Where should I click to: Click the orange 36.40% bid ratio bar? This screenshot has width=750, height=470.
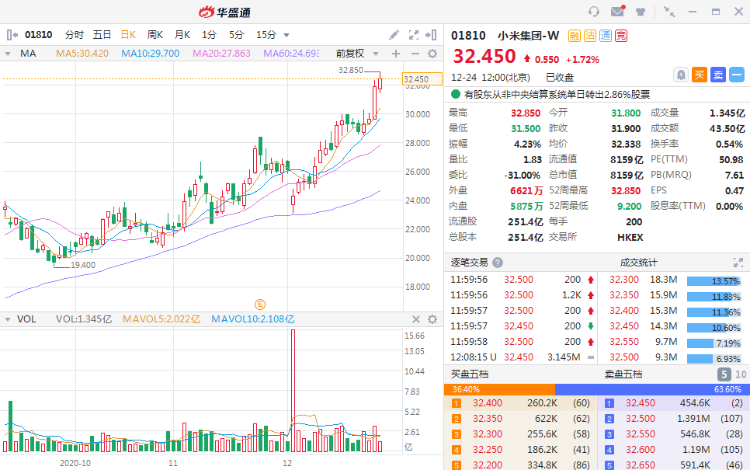[x=499, y=389]
